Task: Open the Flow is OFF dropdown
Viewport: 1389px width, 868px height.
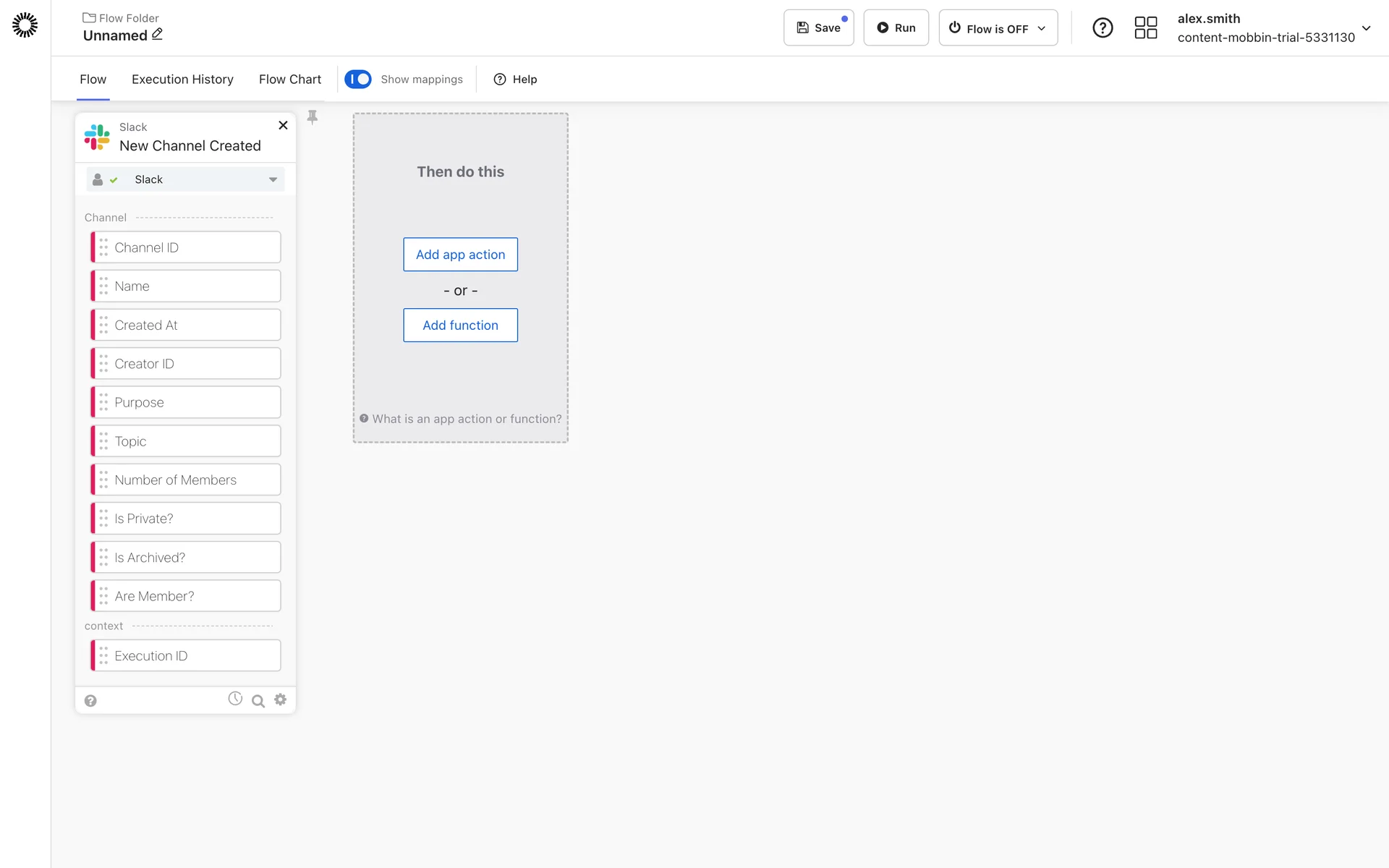Action: [x=998, y=28]
